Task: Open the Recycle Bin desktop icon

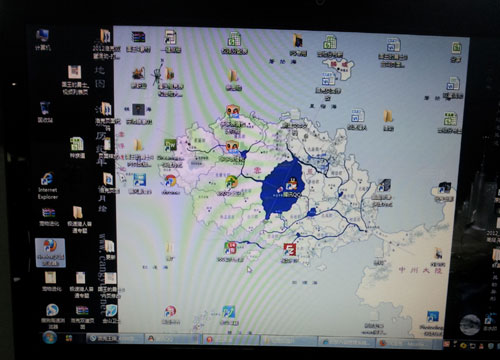Action: [45, 112]
